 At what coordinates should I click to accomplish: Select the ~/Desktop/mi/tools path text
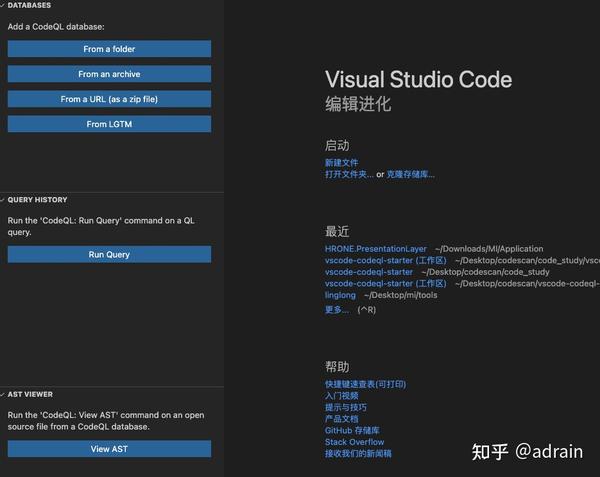pyautogui.click(x=401, y=295)
